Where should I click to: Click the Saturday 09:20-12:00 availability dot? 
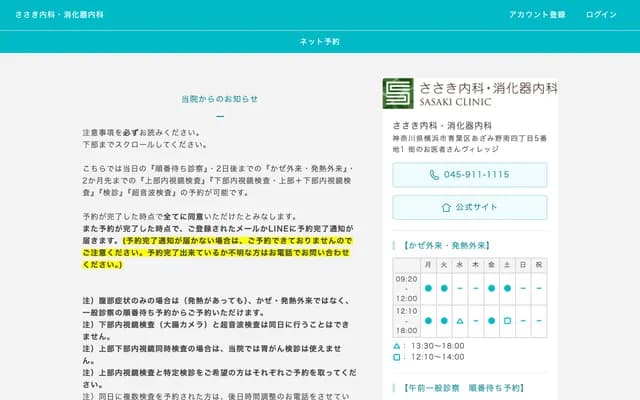point(507,288)
